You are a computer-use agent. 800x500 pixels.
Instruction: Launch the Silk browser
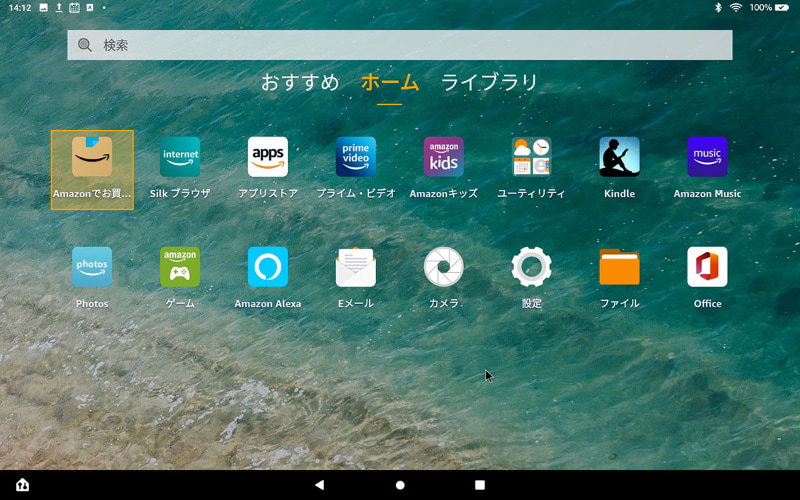(x=180, y=157)
